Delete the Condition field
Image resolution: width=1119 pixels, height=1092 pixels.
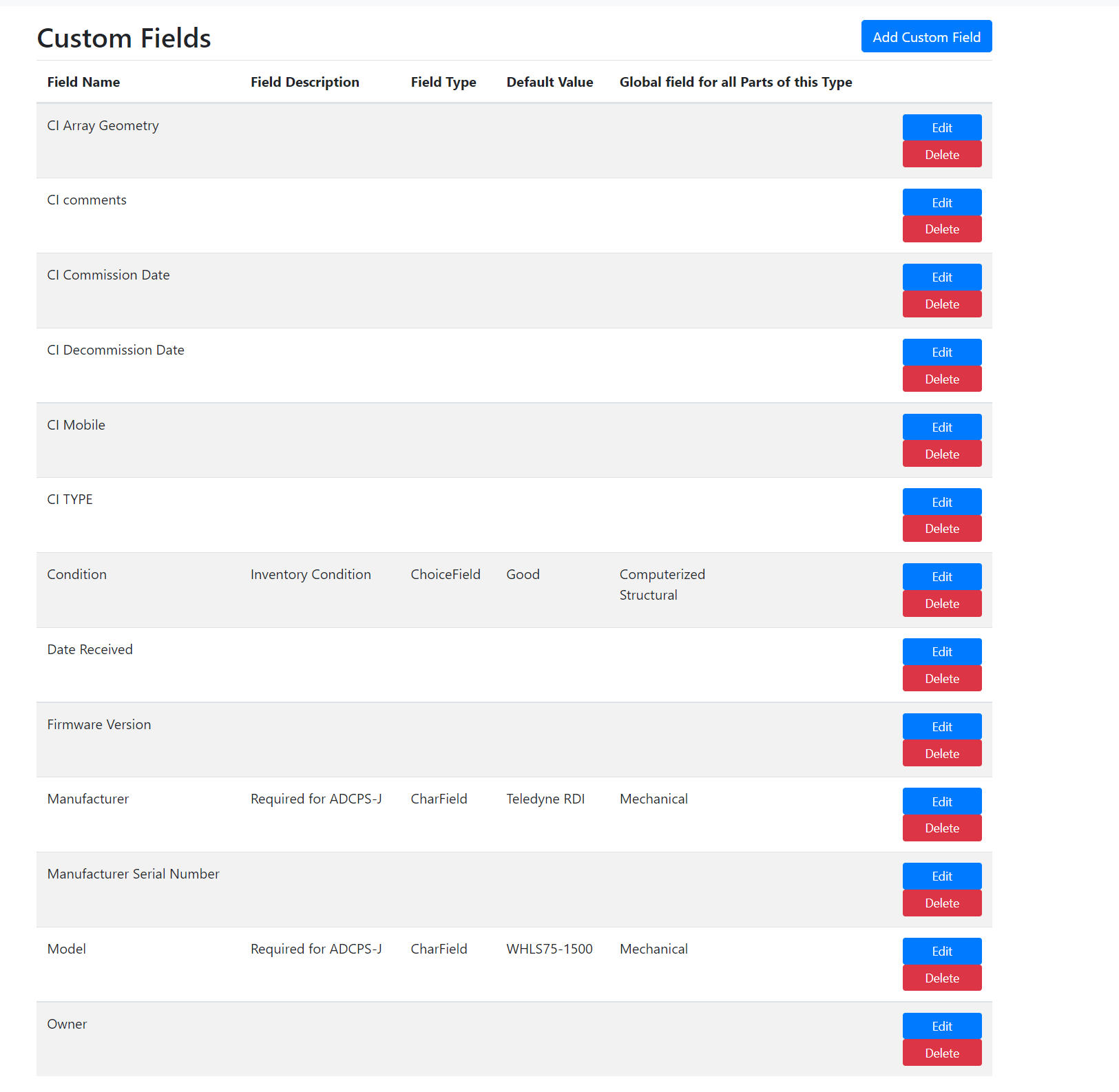pos(941,603)
